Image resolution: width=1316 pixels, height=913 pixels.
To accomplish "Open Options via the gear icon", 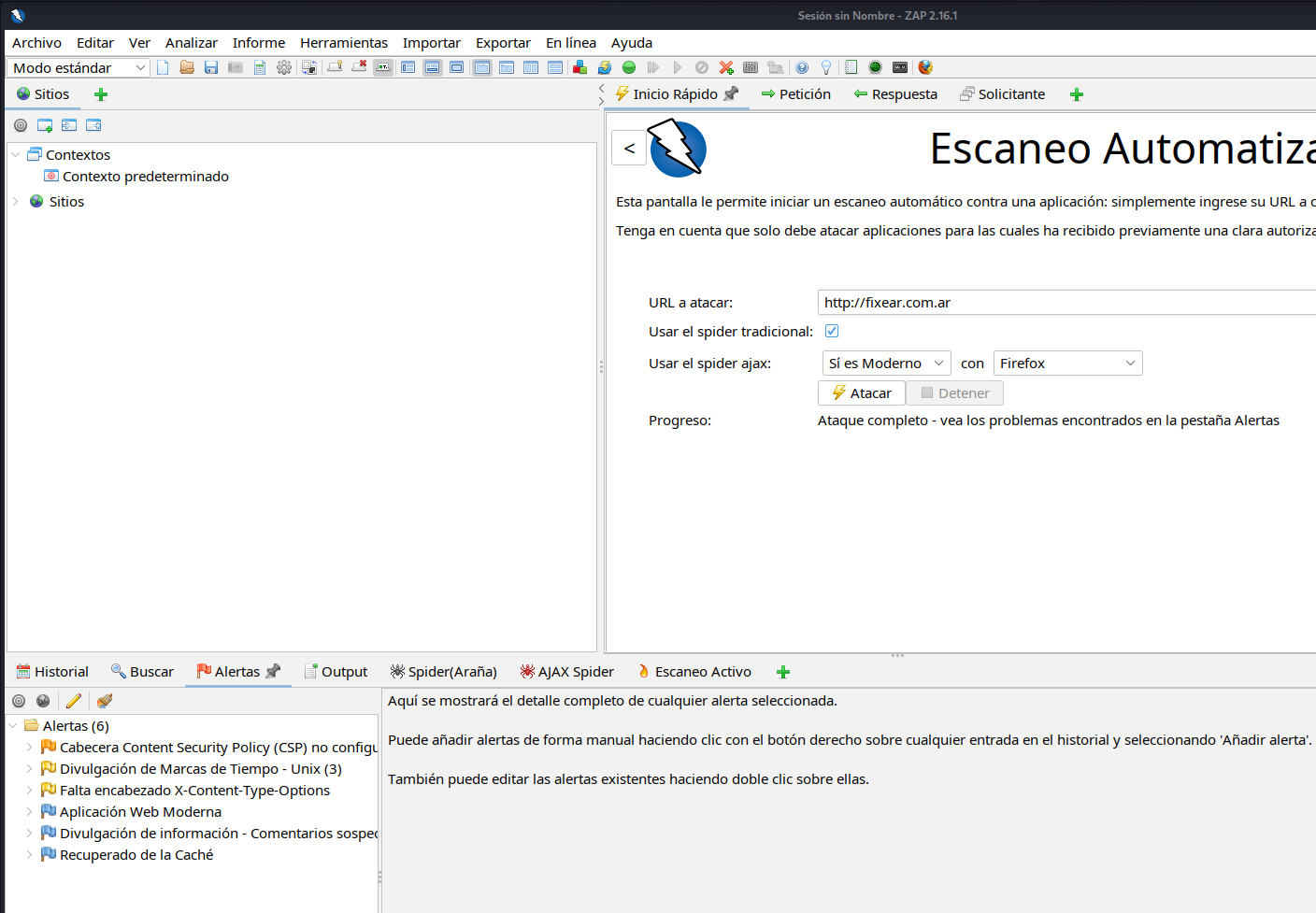I will pos(284,67).
